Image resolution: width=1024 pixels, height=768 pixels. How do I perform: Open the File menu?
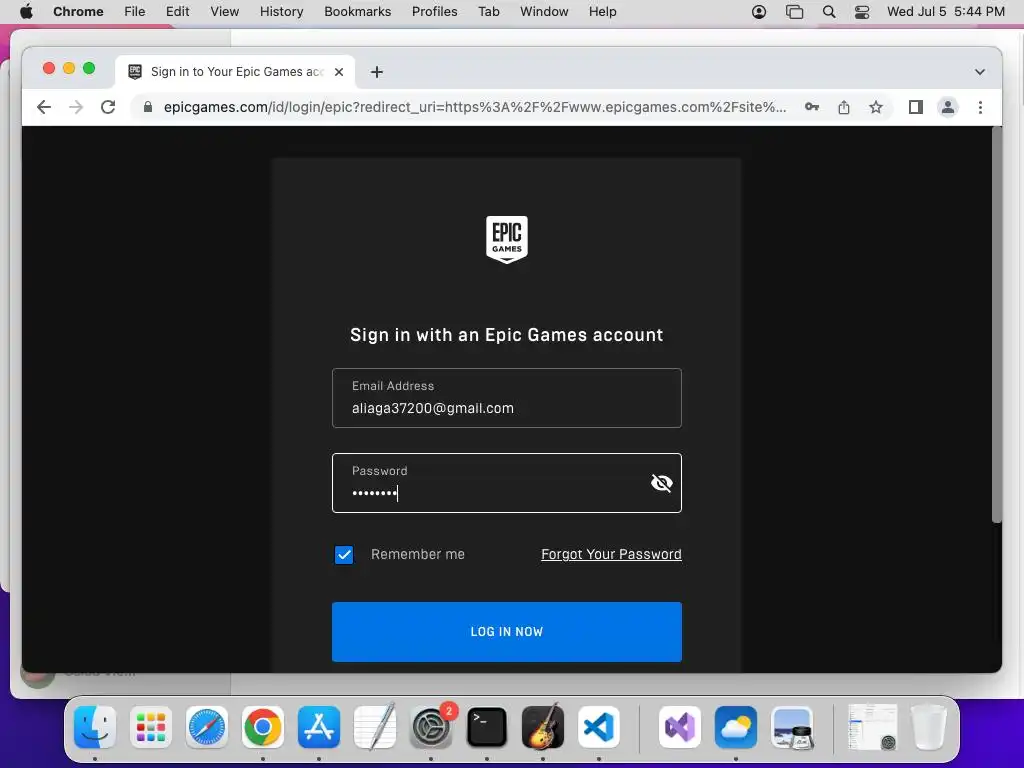[x=135, y=12]
